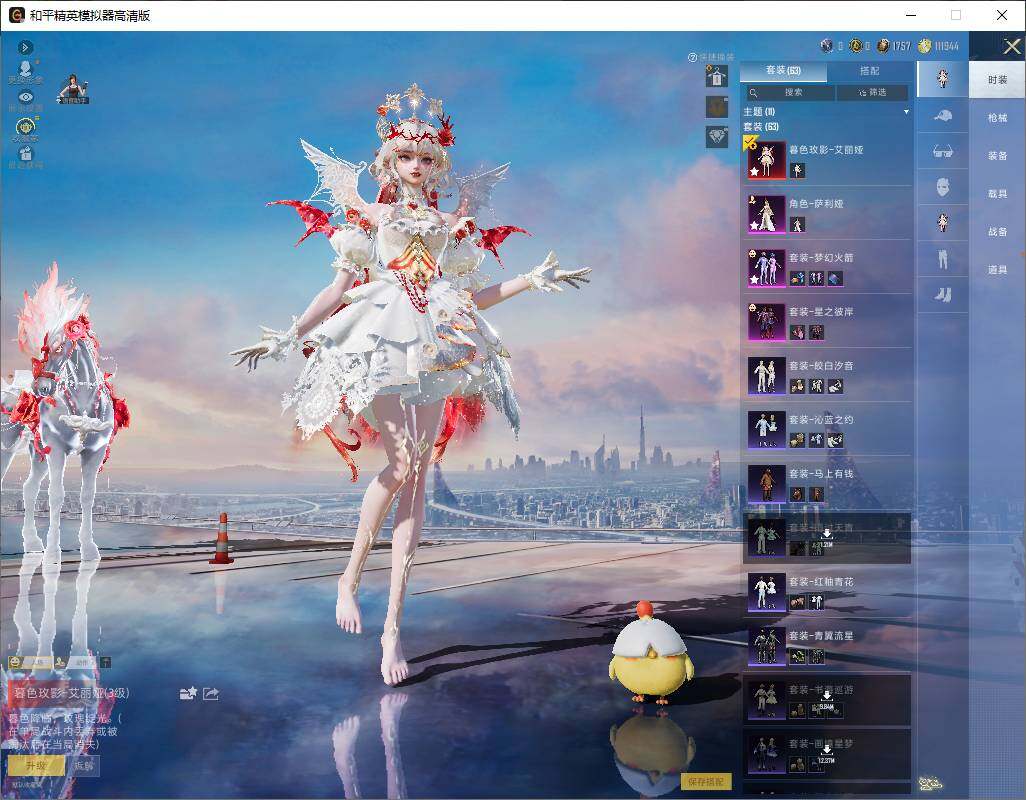1026x800 pixels.
Task: Select the 套装-马上有钱 outfit entry
Action: coord(827,483)
